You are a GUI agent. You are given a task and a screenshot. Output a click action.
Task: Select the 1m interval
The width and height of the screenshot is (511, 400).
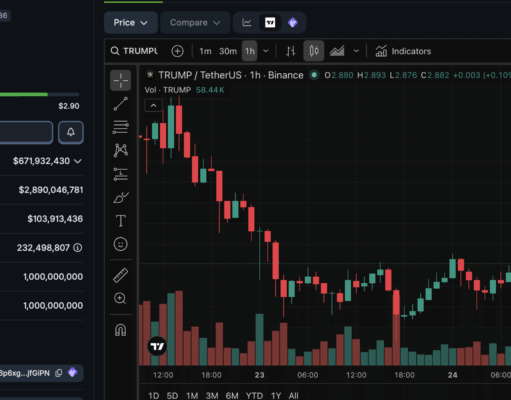[205, 51]
